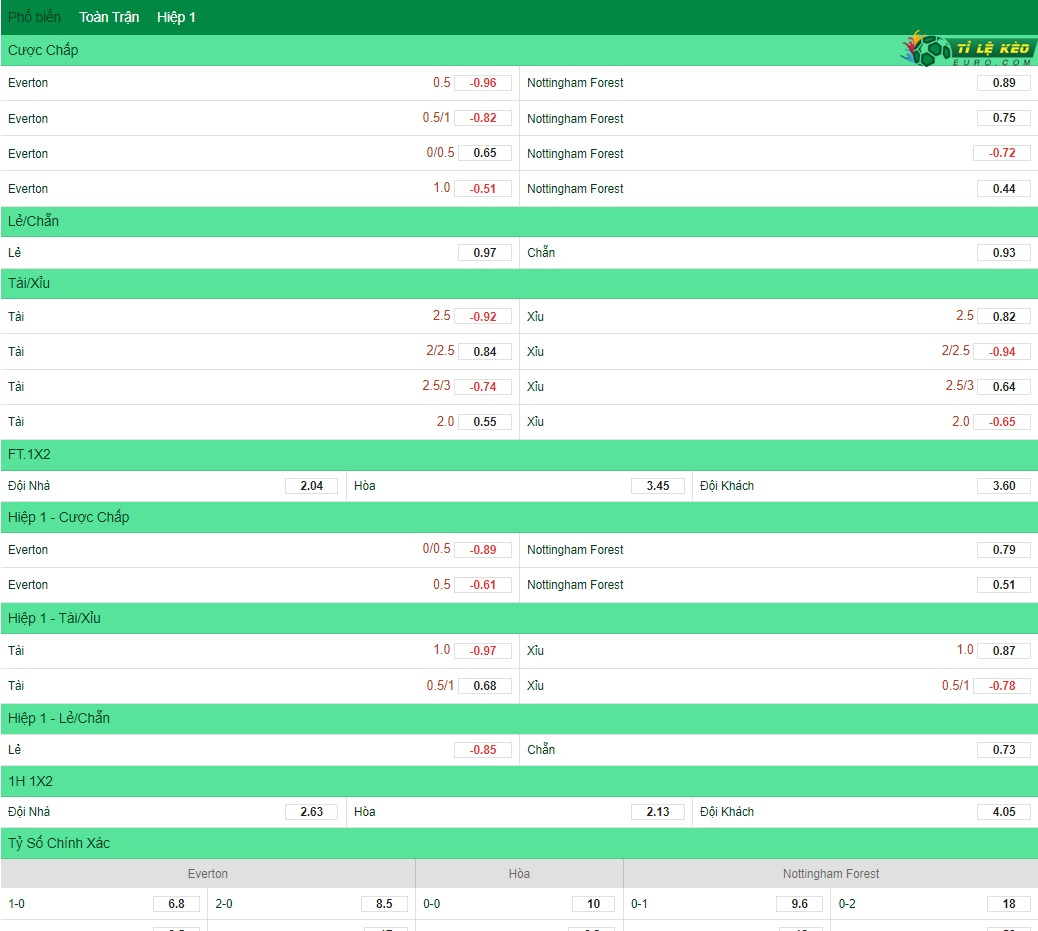The height and width of the screenshot is (931, 1038).
Task: Click first-half Xỉu 0.5/1 odds -0.78
Action: pyautogui.click(x=1002, y=686)
